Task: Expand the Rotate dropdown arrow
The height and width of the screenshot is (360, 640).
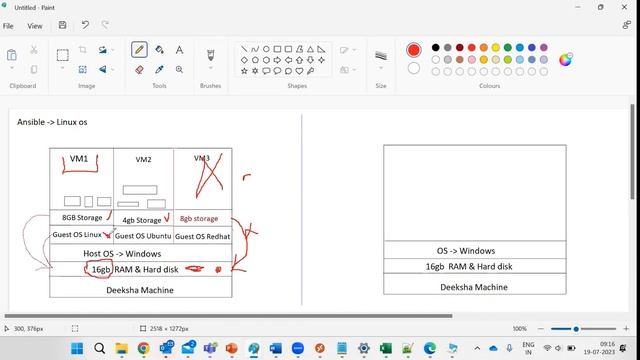Action: (x=113, y=50)
